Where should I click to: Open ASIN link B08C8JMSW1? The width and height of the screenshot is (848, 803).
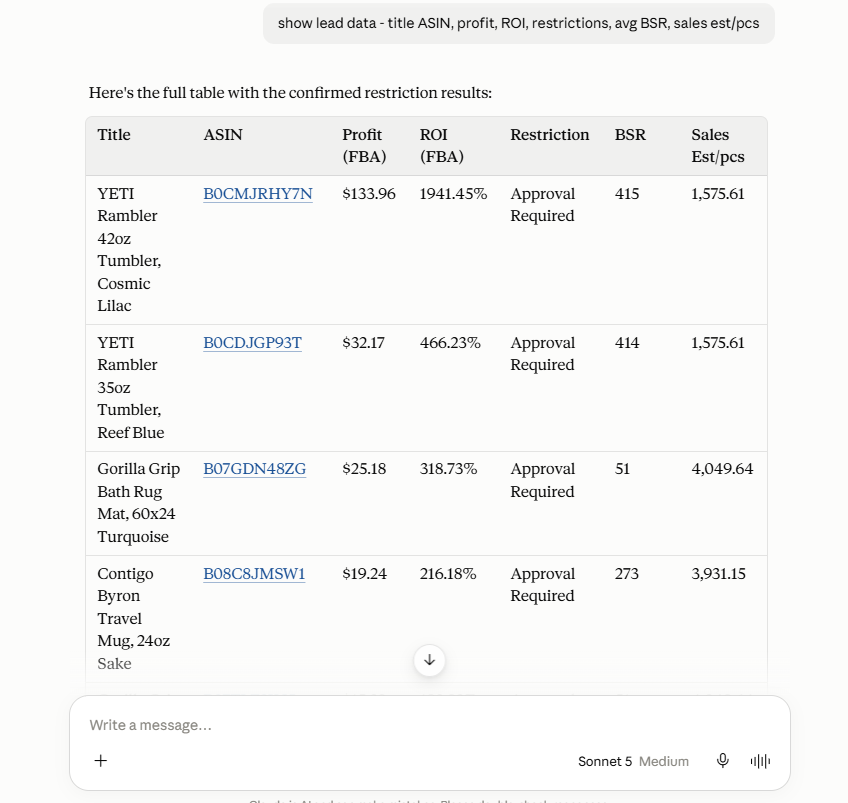click(x=254, y=574)
